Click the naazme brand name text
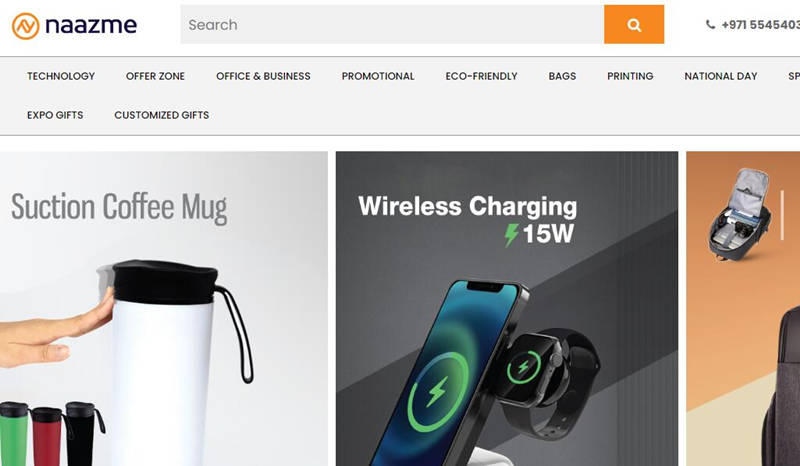 tap(91, 25)
